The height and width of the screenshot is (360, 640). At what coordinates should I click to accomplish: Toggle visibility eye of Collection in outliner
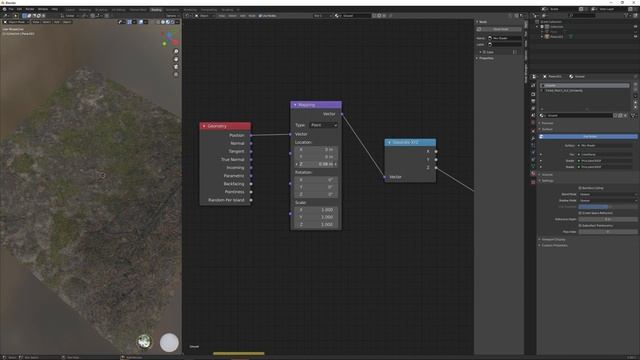pos(635,27)
